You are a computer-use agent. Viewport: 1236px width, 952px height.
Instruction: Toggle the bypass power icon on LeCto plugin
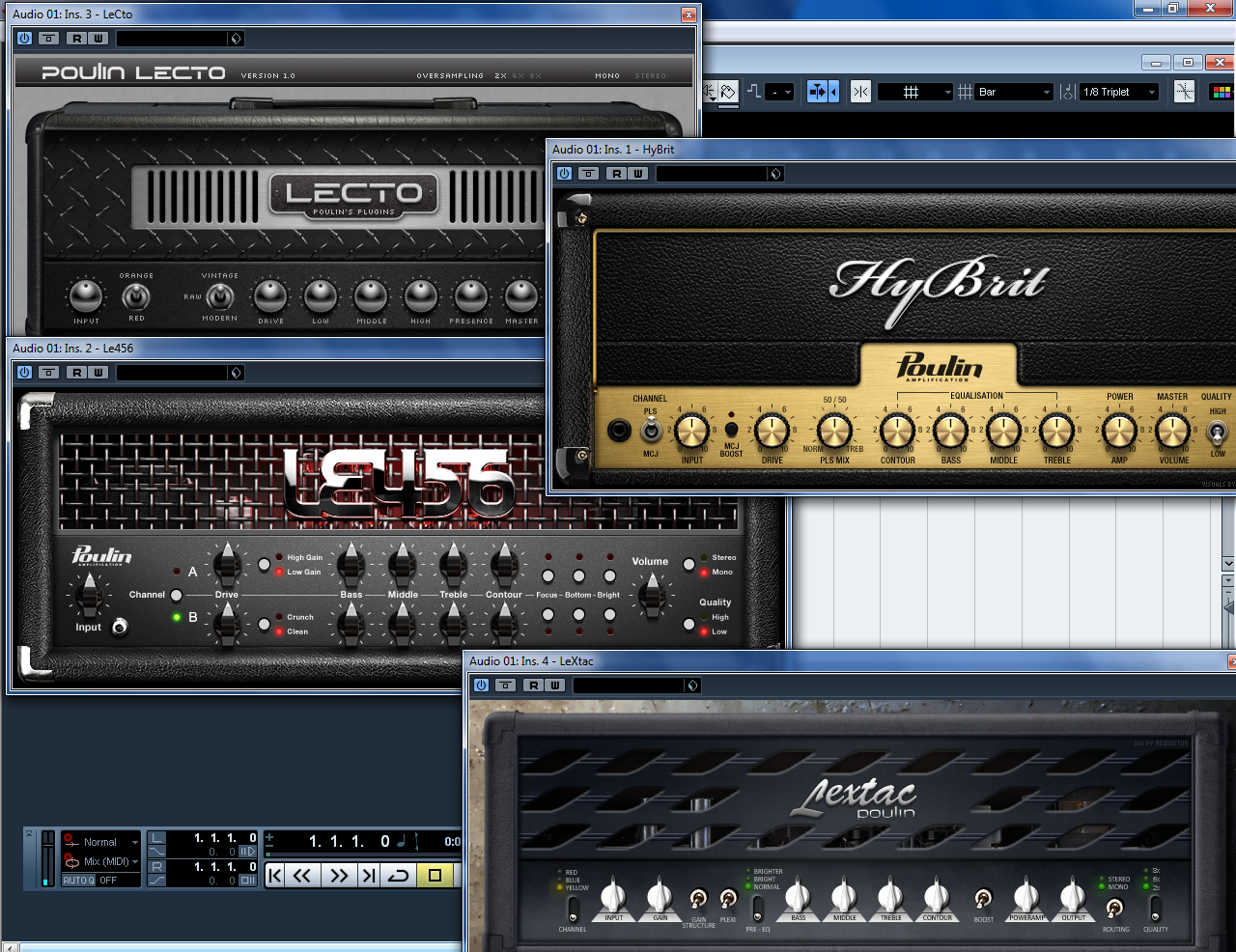click(x=22, y=39)
